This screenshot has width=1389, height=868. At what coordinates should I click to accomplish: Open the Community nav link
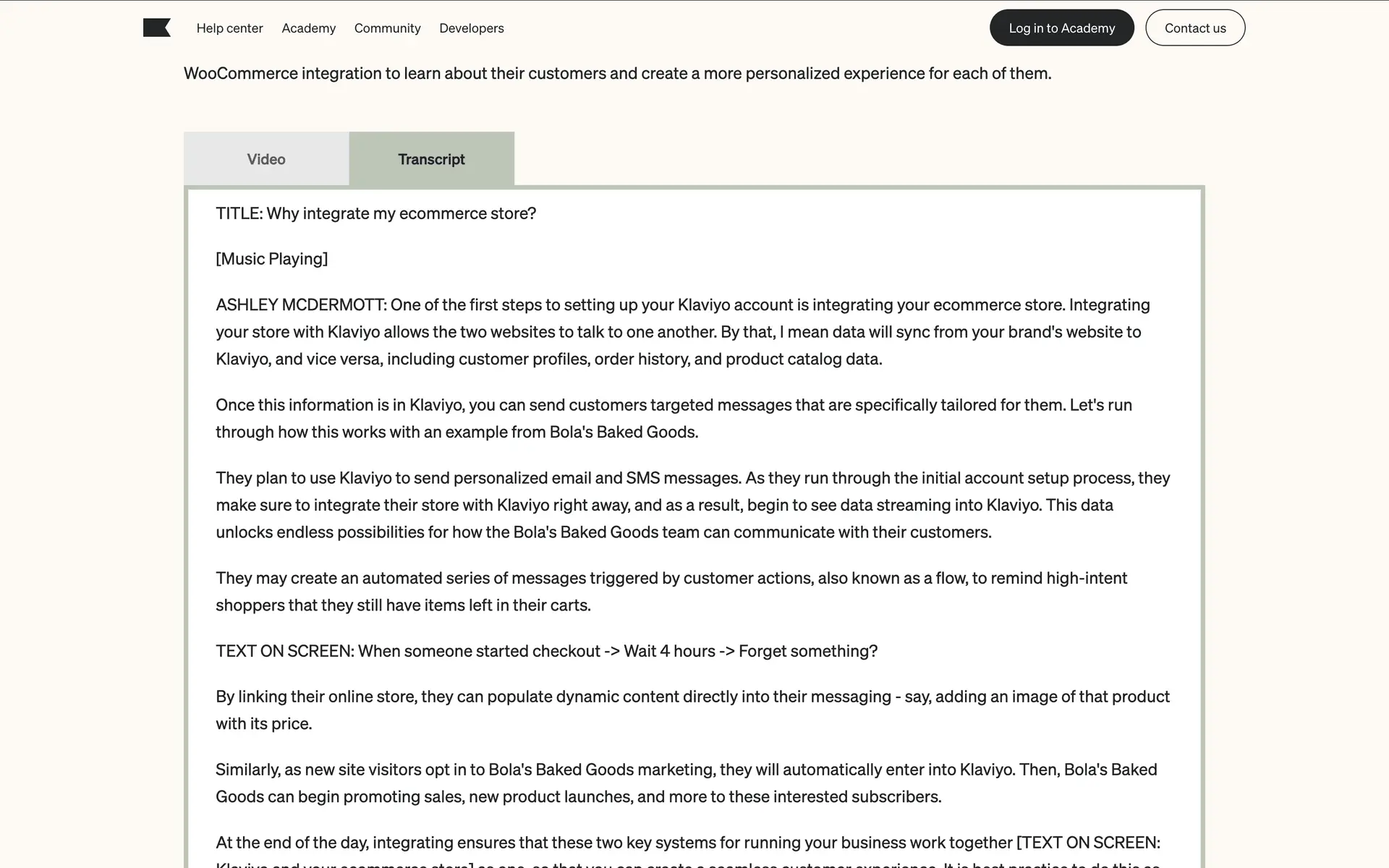tap(387, 28)
